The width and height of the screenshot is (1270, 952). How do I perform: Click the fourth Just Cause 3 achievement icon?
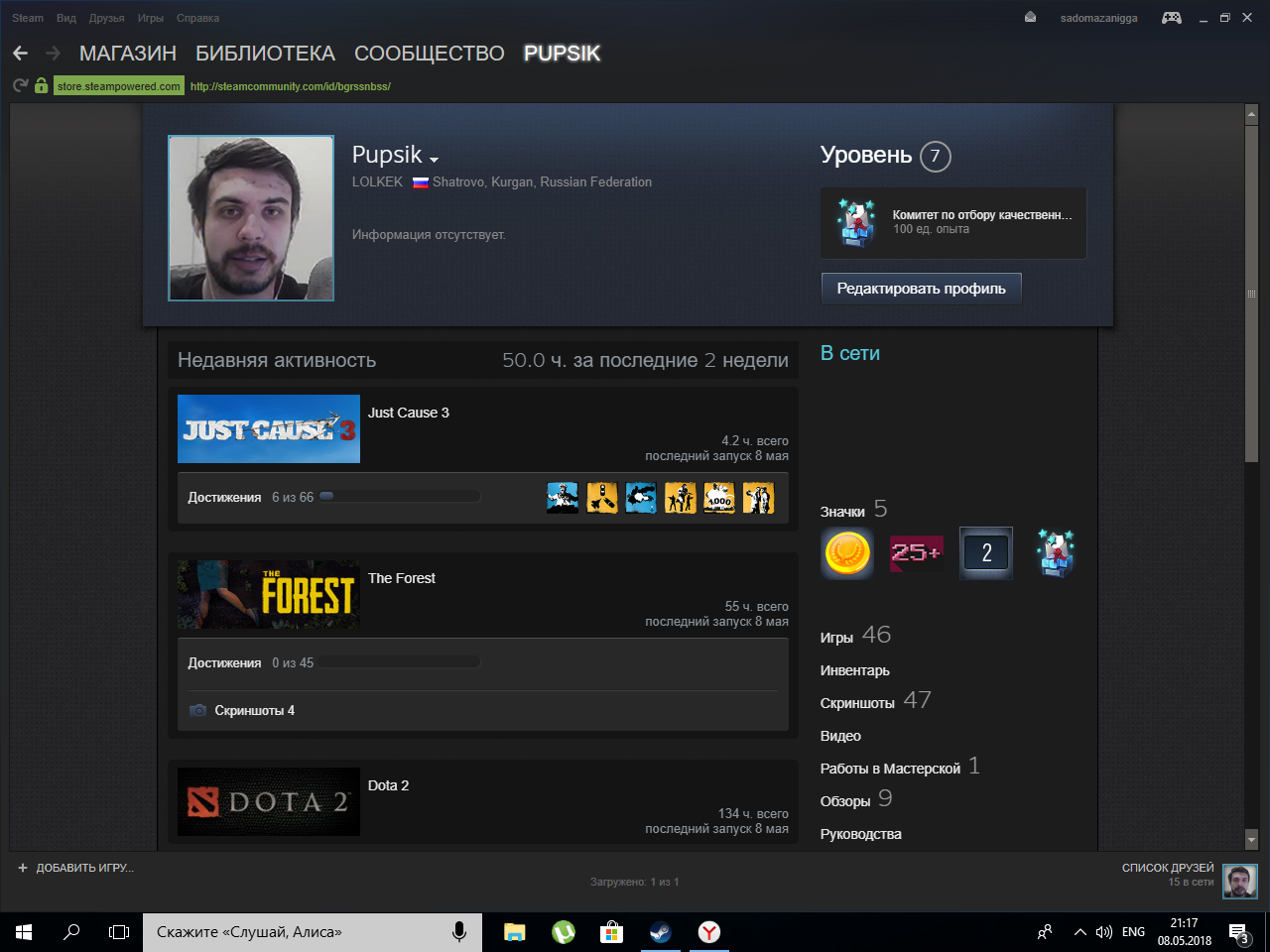(681, 497)
